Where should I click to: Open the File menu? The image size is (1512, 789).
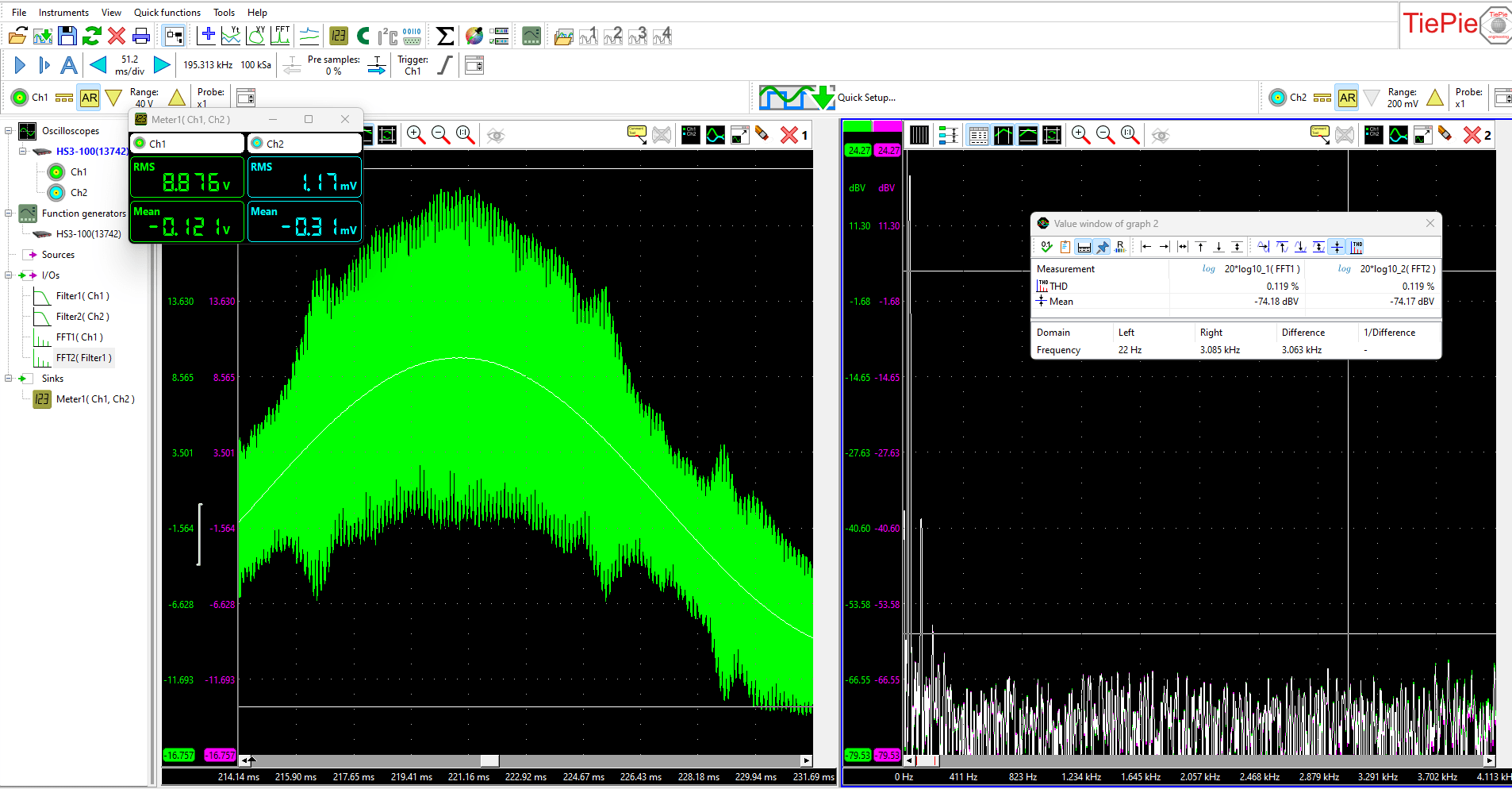[19, 13]
